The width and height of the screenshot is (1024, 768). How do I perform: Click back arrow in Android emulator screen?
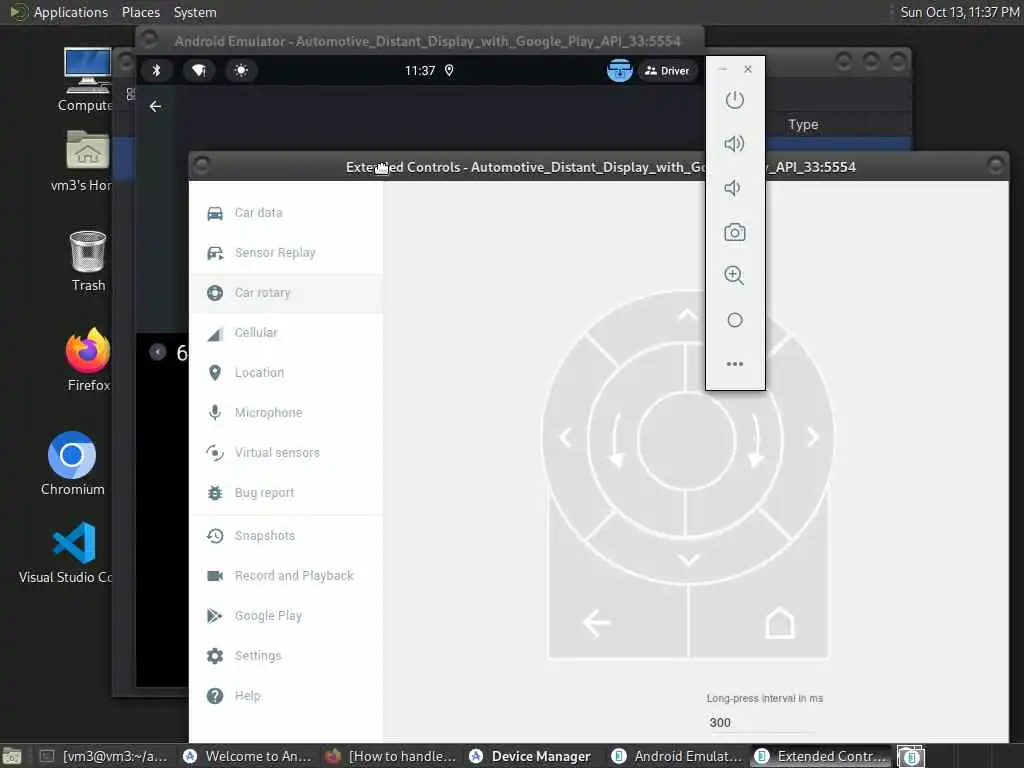tap(155, 106)
